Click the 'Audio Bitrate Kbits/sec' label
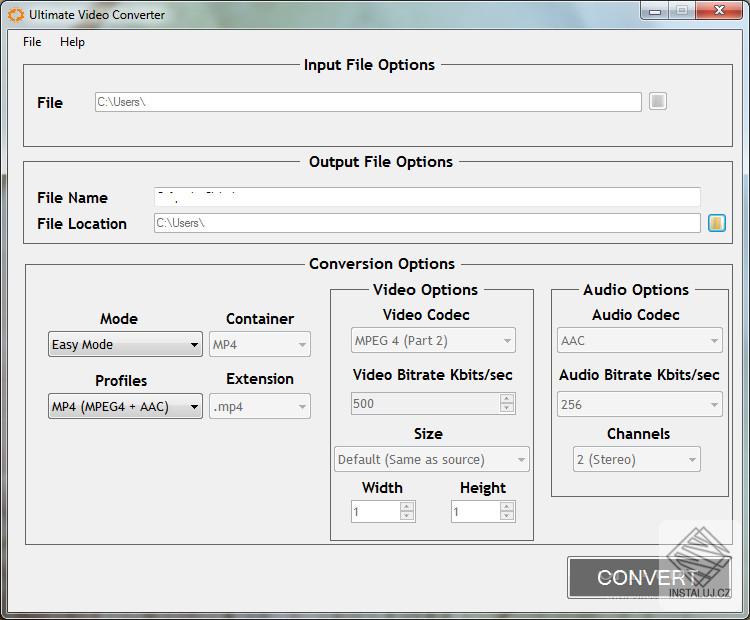Screen dimensions: 750x620 pos(639,375)
